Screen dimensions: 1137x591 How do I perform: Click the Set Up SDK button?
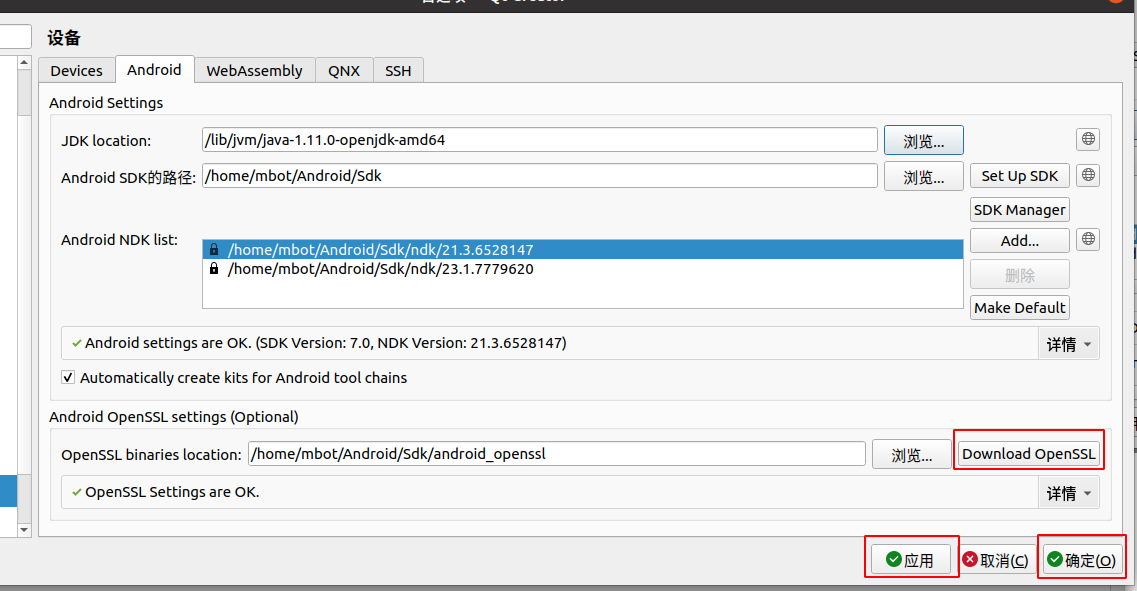pos(1019,175)
